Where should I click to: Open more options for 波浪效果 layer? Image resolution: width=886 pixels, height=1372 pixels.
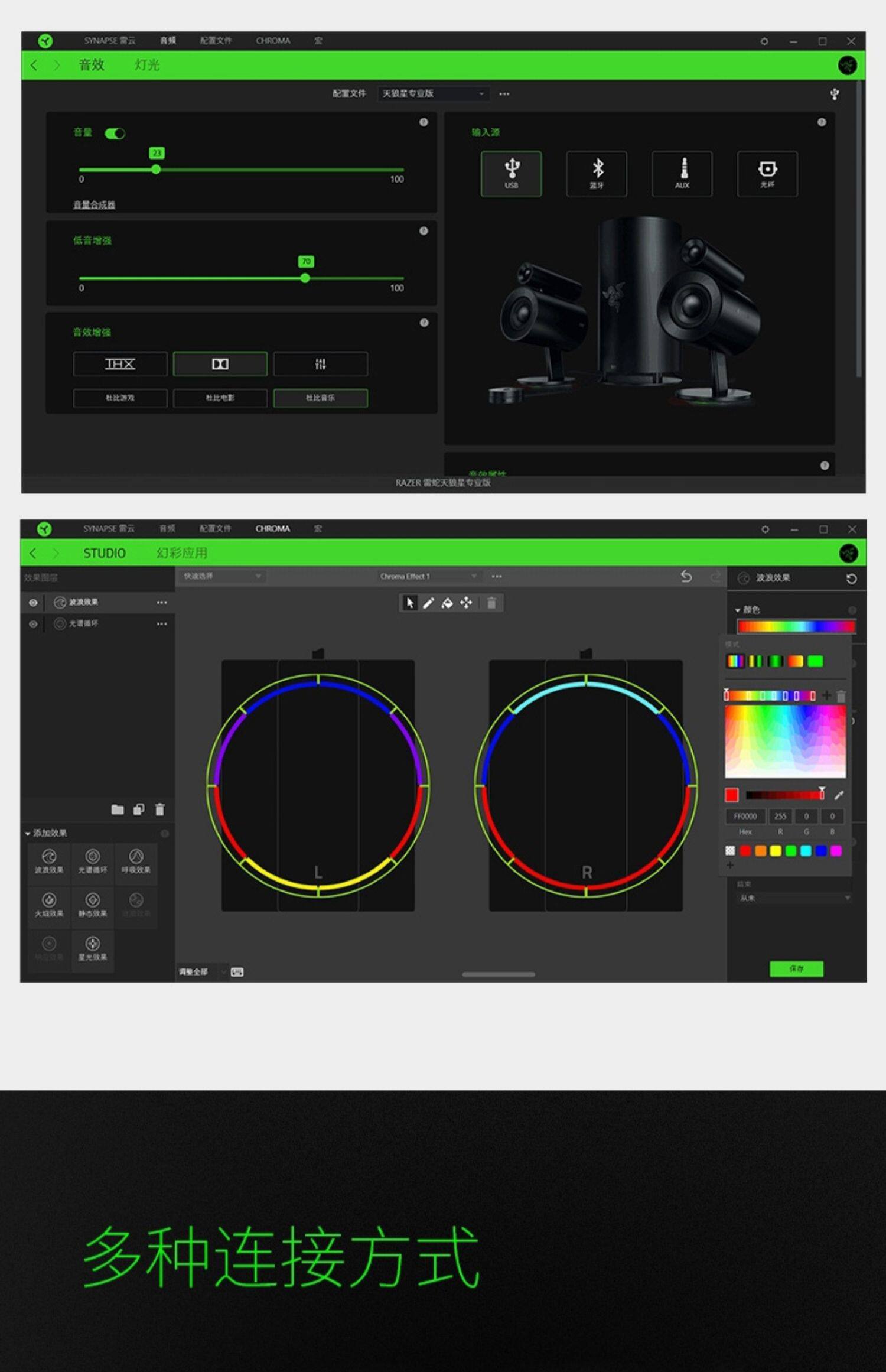click(x=161, y=603)
